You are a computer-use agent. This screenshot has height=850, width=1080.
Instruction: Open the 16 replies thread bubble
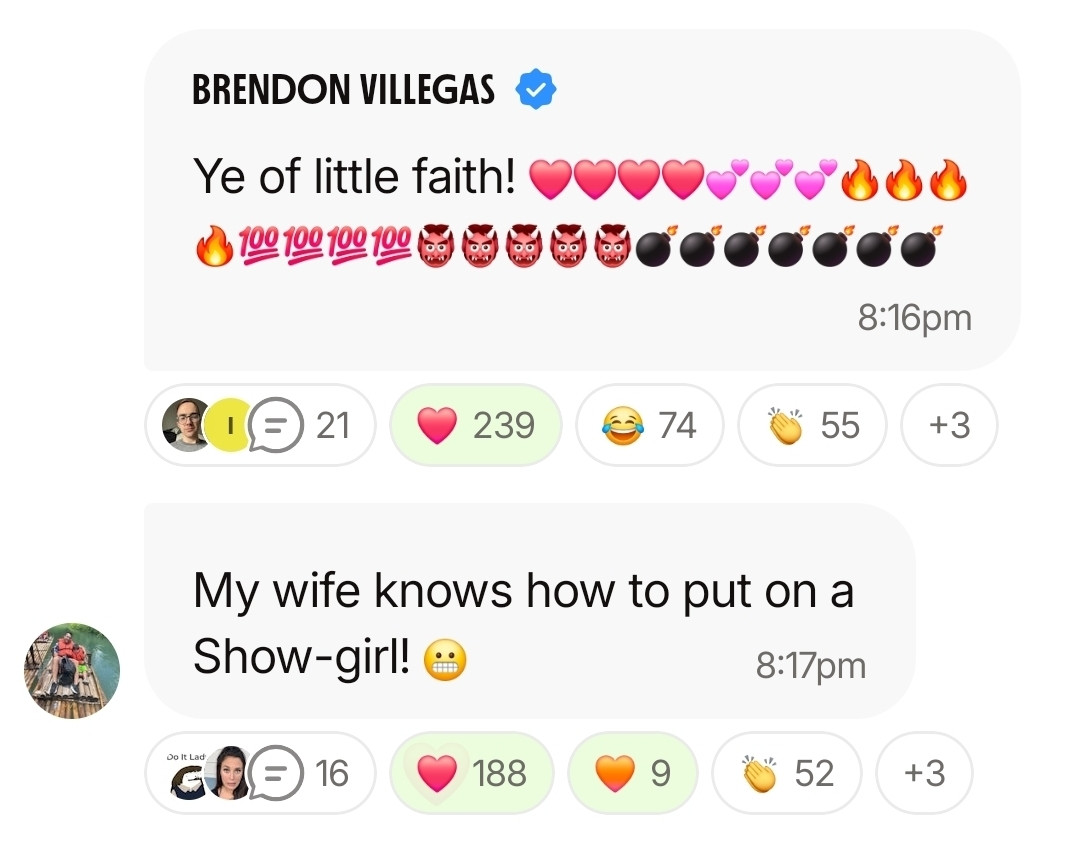pos(260,773)
